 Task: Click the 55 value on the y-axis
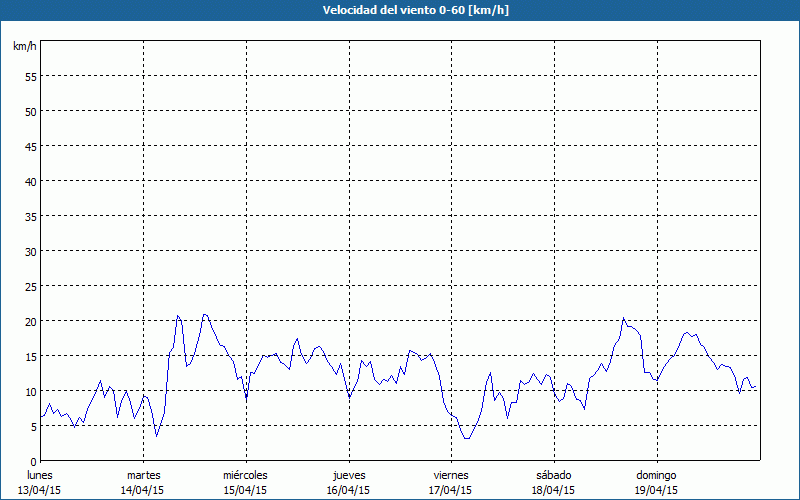tap(30, 76)
